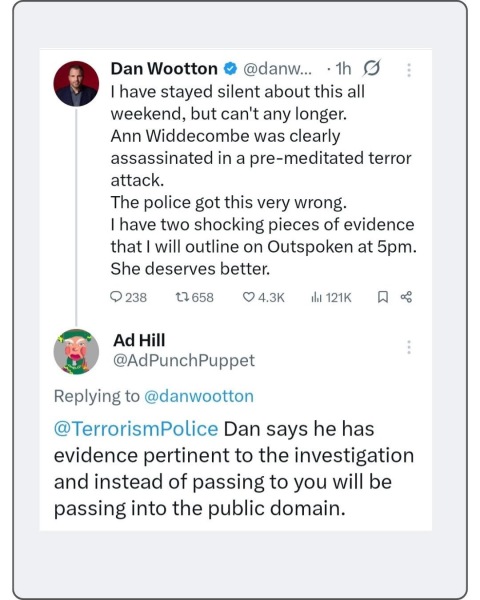
Task: Open Dan Wootton's profile picture
Action: coord(76,83)
